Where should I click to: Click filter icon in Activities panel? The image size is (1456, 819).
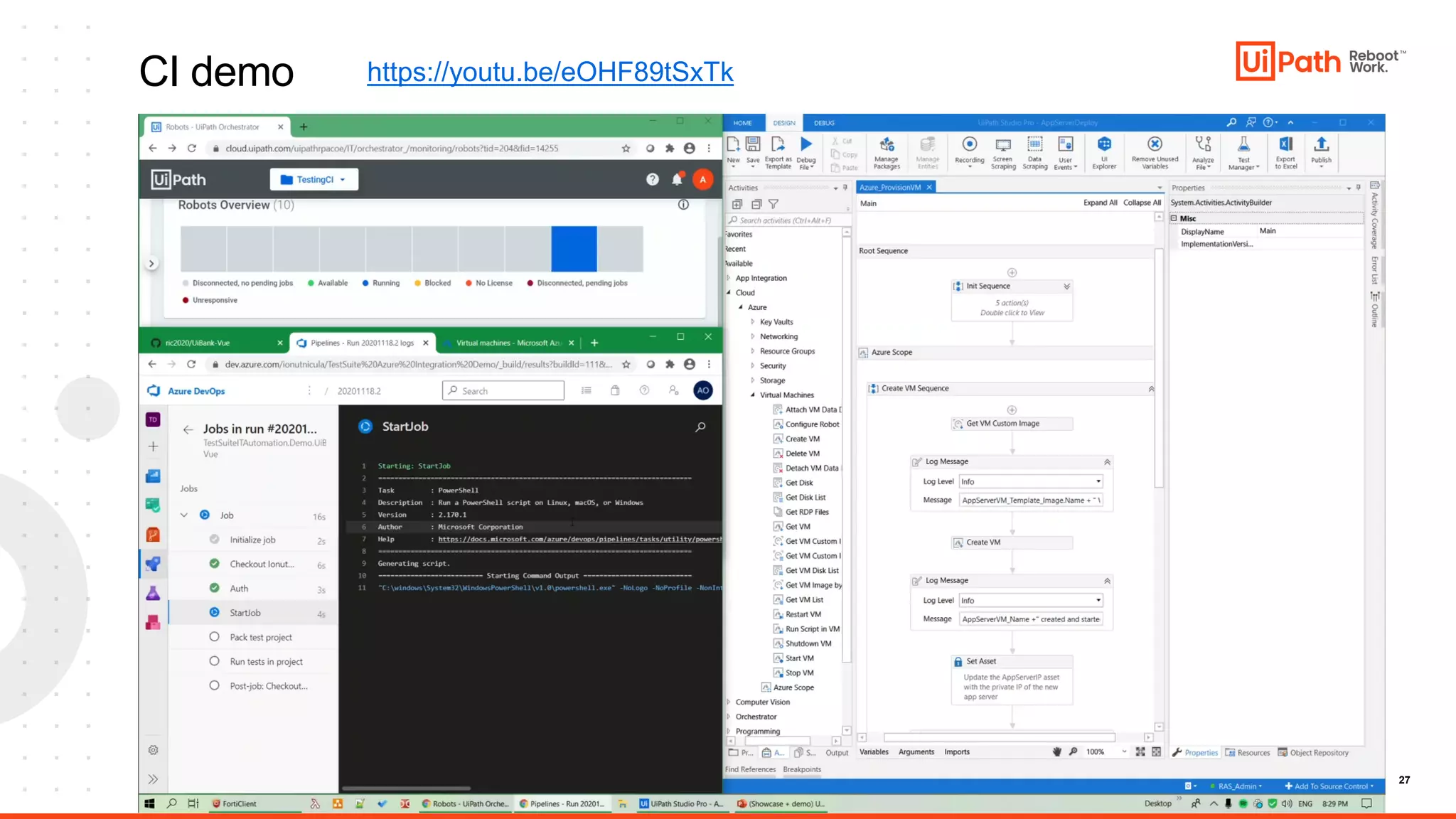click(773, 204)
